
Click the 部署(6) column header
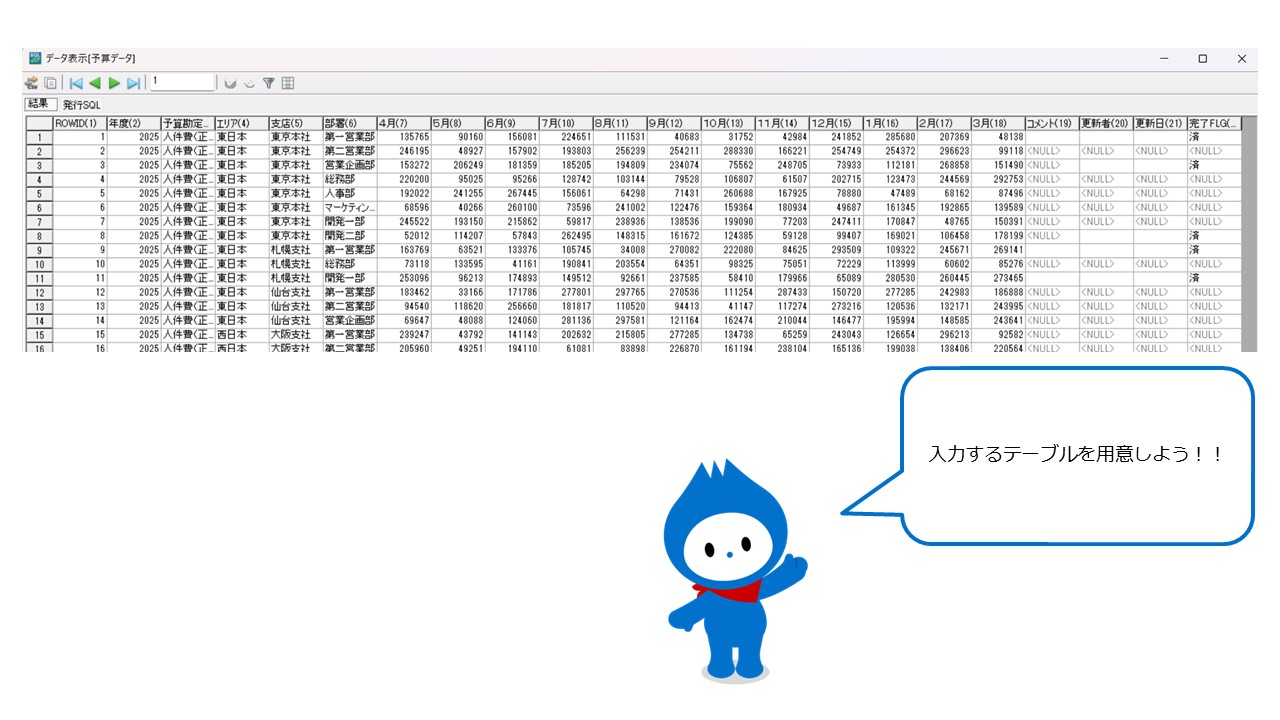click(348, 123)
